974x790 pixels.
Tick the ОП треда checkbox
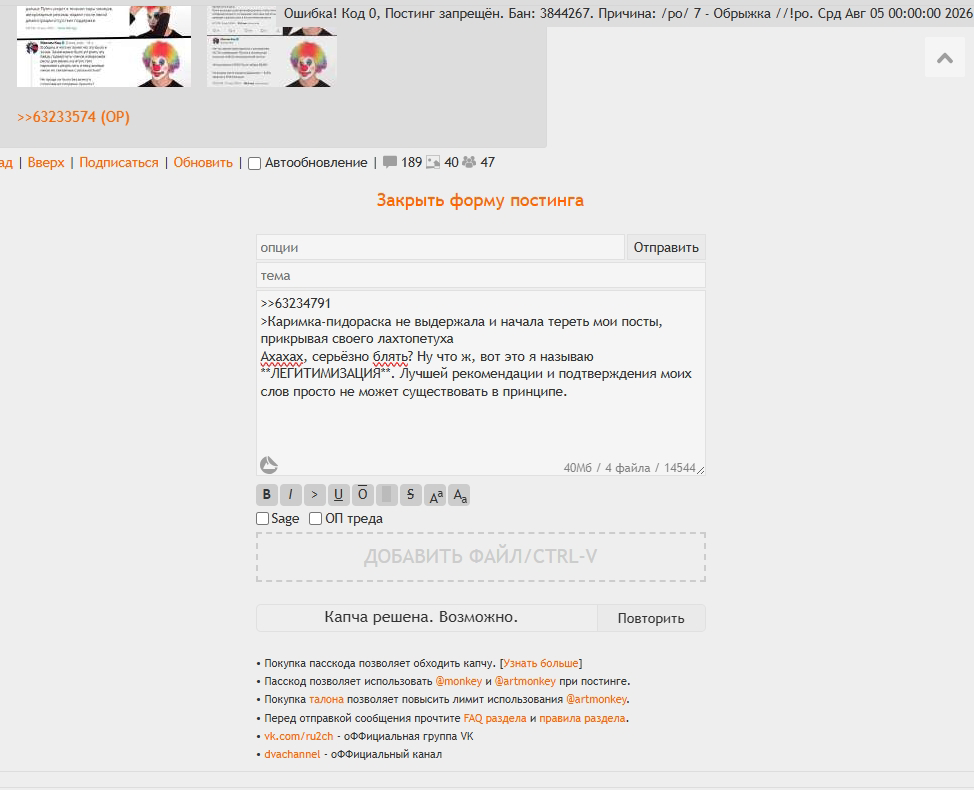coord(316,519)
